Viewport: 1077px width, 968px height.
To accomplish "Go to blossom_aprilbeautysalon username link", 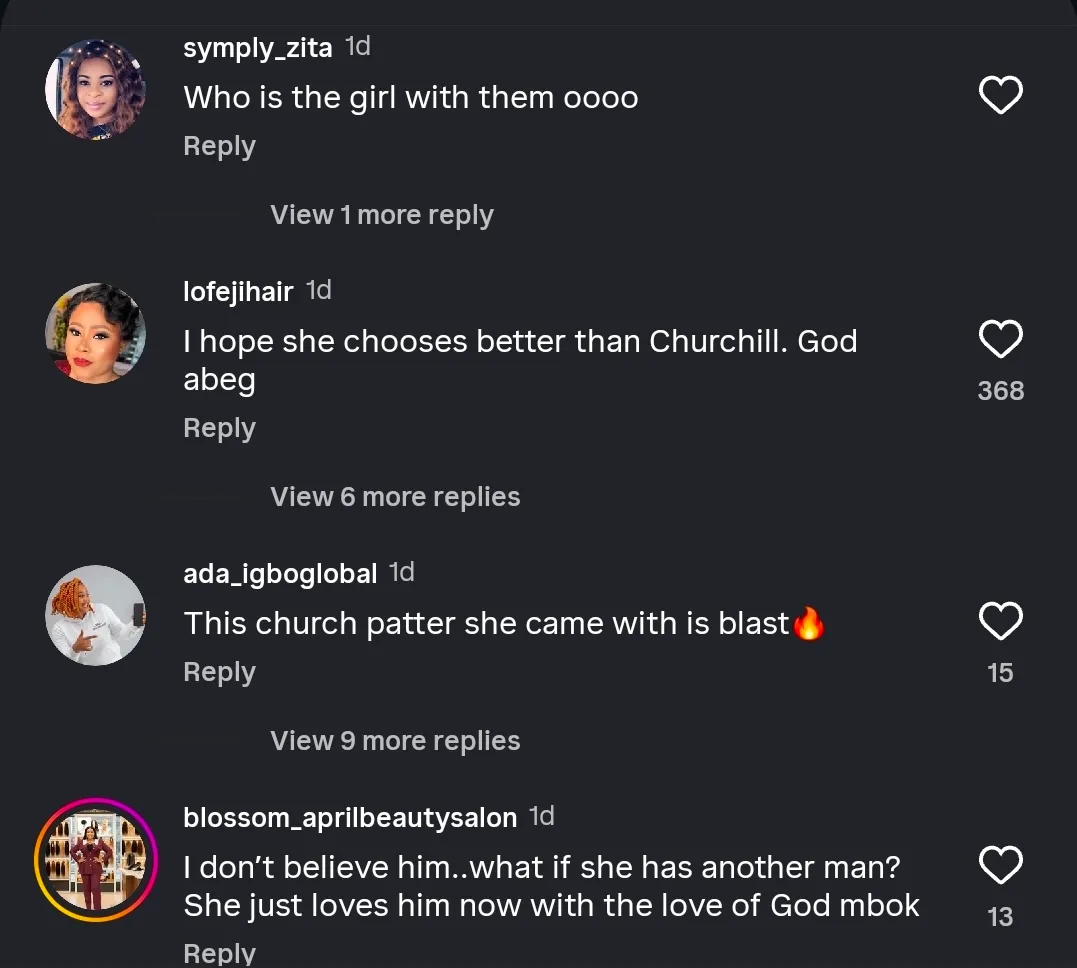I will (x=350, y=818).
